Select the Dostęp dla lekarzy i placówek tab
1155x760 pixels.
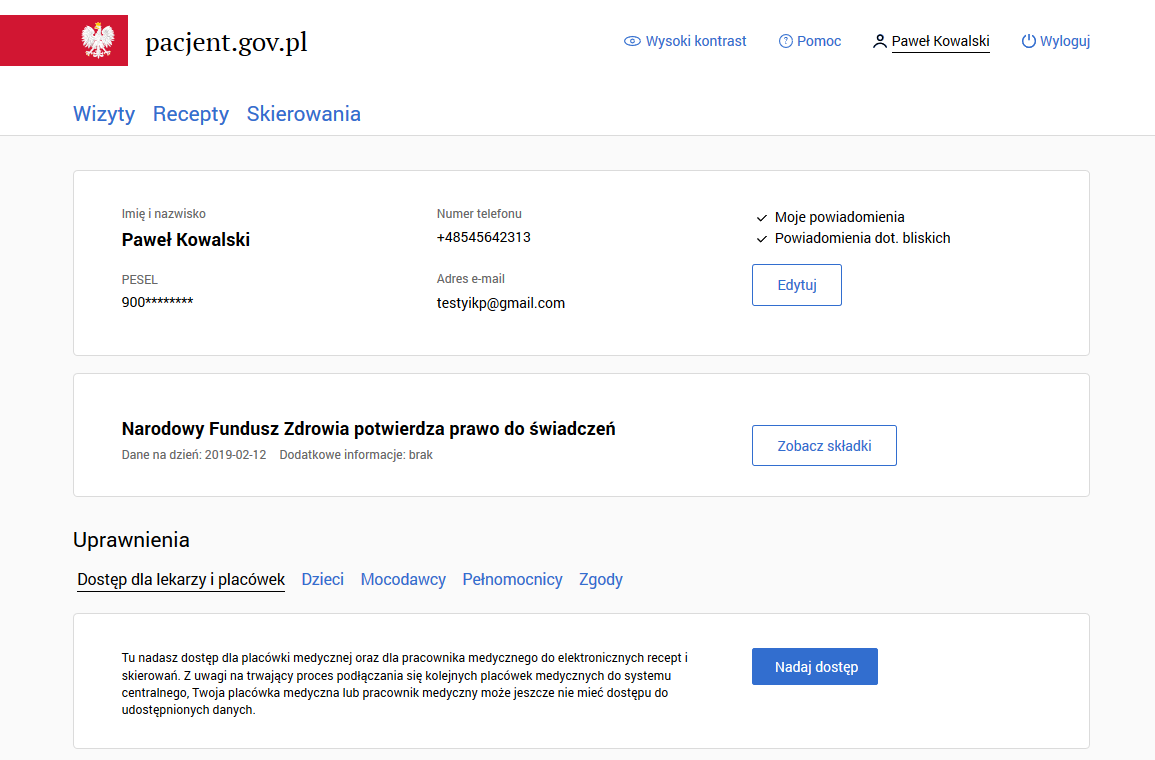click(181, 580)
